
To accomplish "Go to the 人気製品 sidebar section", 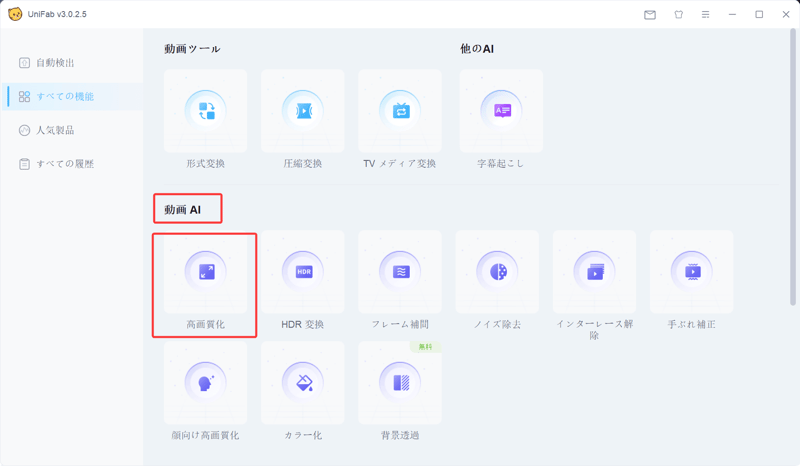I will (x=55, y=130).
